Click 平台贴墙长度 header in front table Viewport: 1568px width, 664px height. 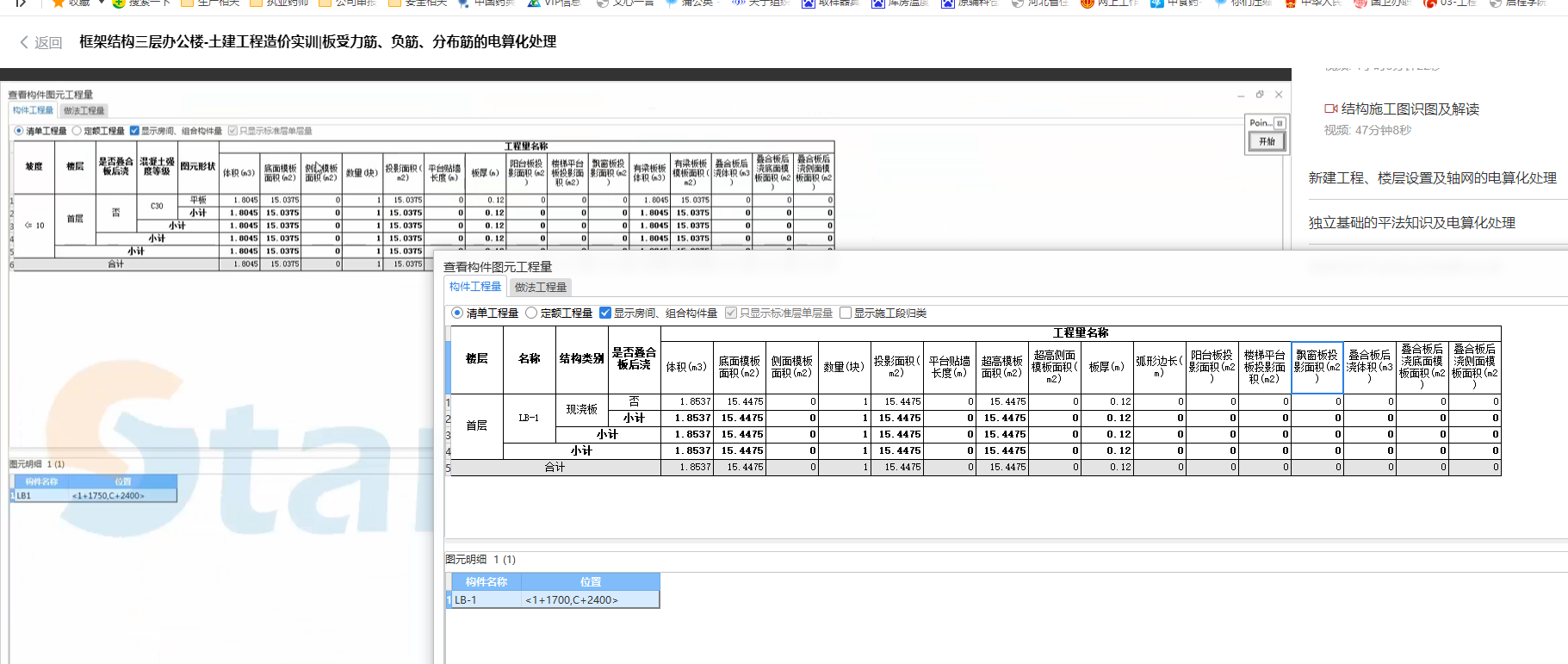tap(949, 367)
